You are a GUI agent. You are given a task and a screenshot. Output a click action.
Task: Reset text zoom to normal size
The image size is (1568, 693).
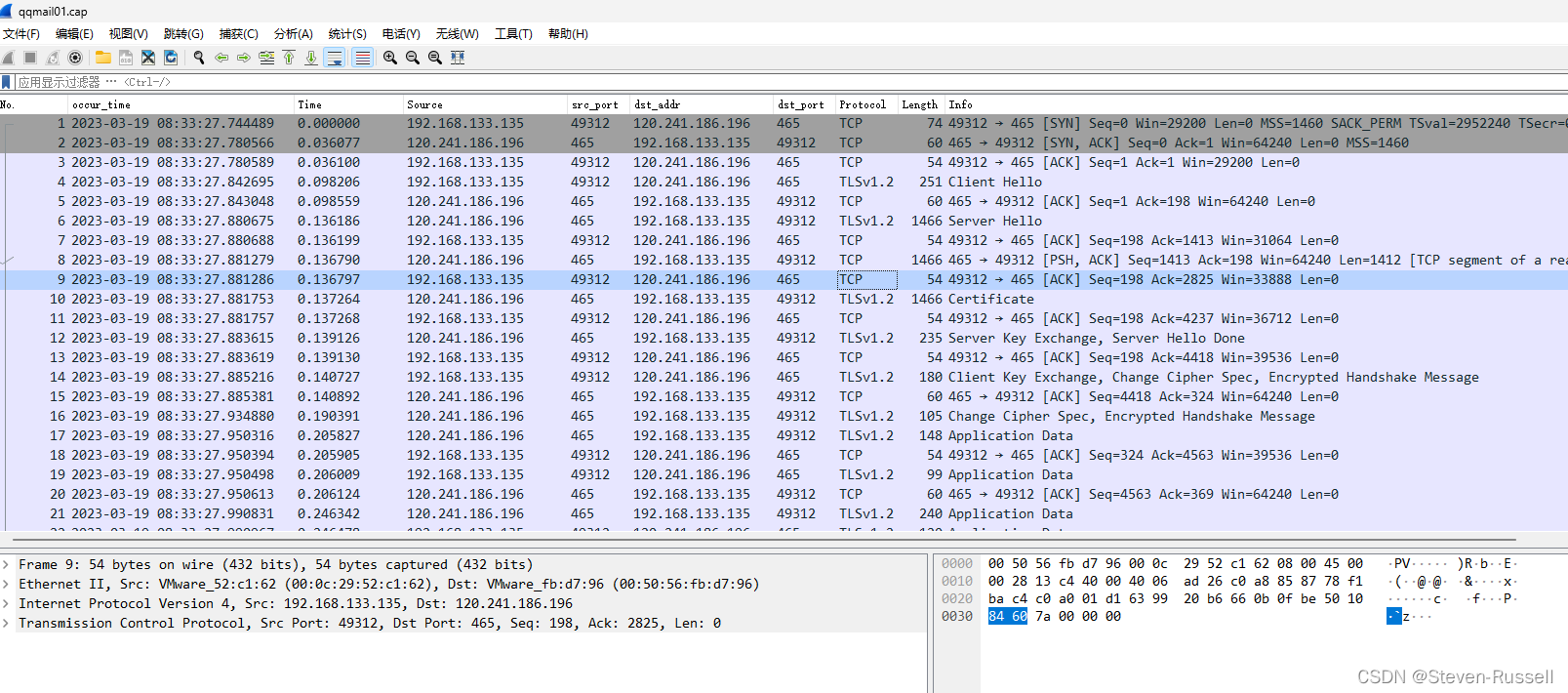tap(435, 58)
